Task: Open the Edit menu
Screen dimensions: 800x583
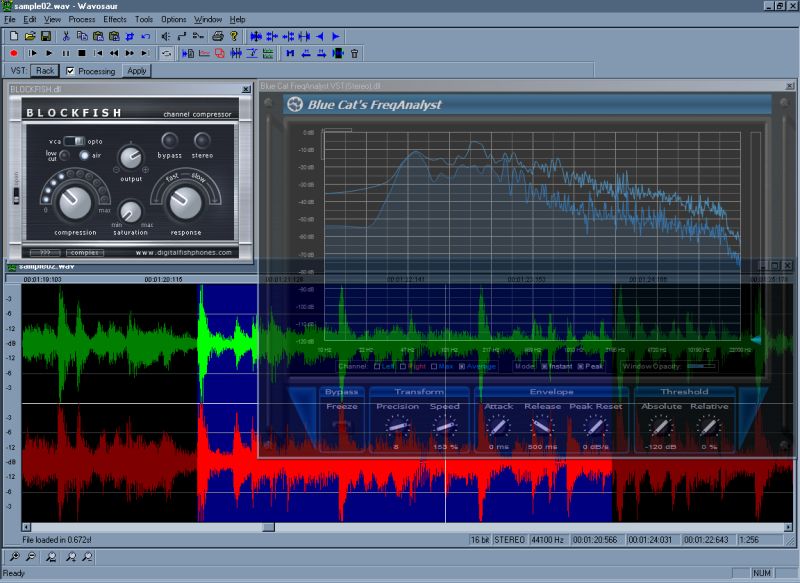Action: (30, 19)
